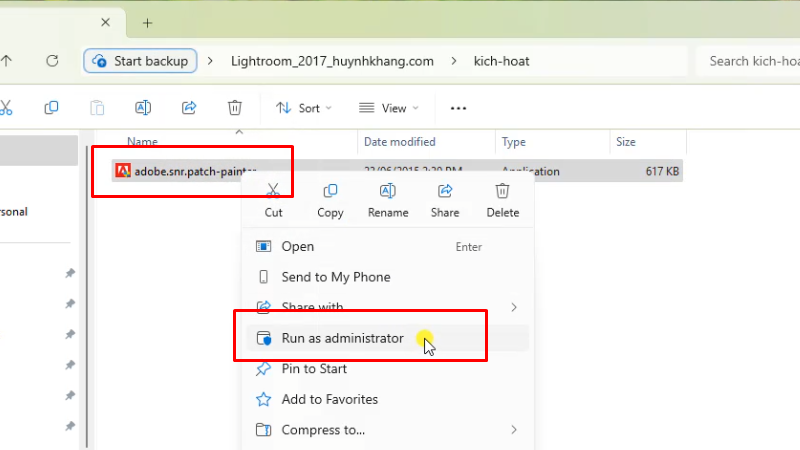Open the Compress to... submenu

[388, 430]
